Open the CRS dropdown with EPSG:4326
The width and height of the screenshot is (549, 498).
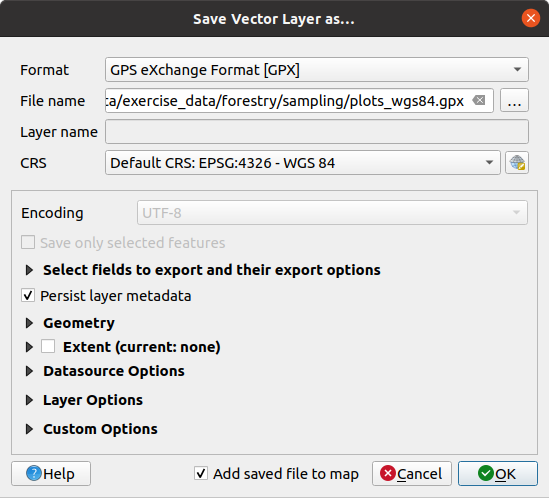pos(303,163)
